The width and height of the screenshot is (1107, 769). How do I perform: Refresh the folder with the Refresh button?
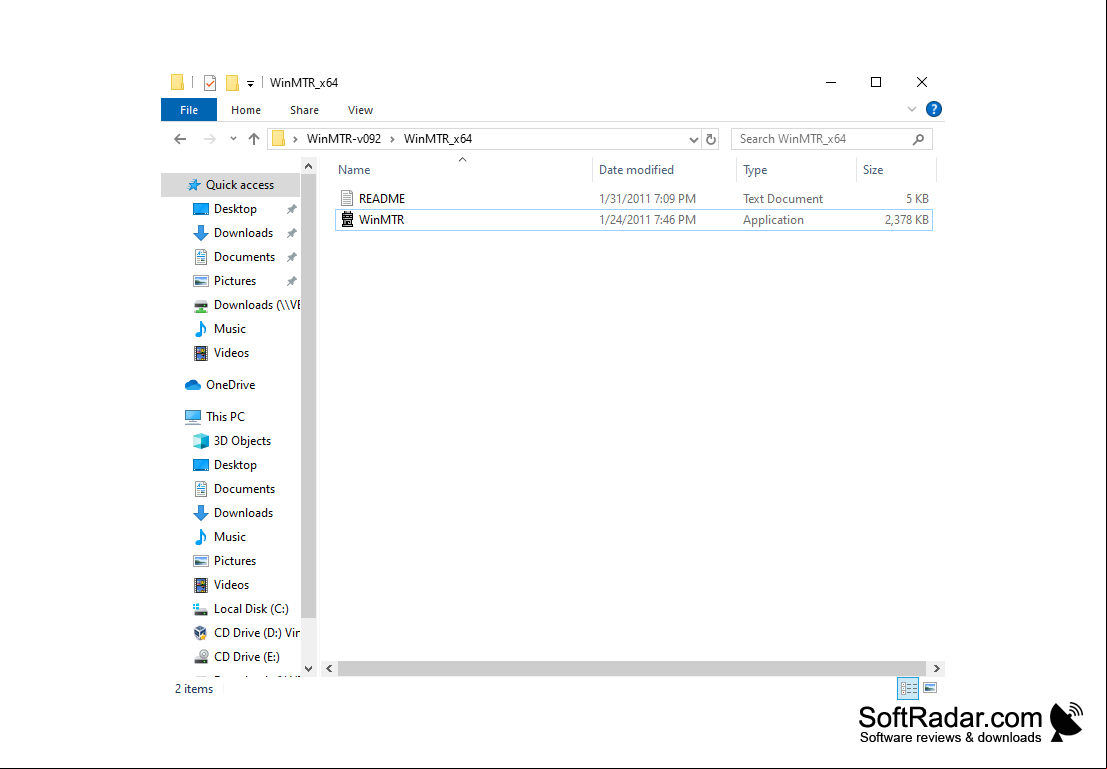pos(711,140)
